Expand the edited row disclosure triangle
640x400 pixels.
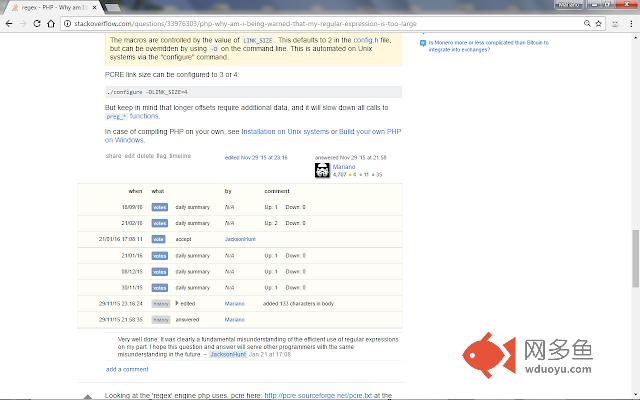177,303
